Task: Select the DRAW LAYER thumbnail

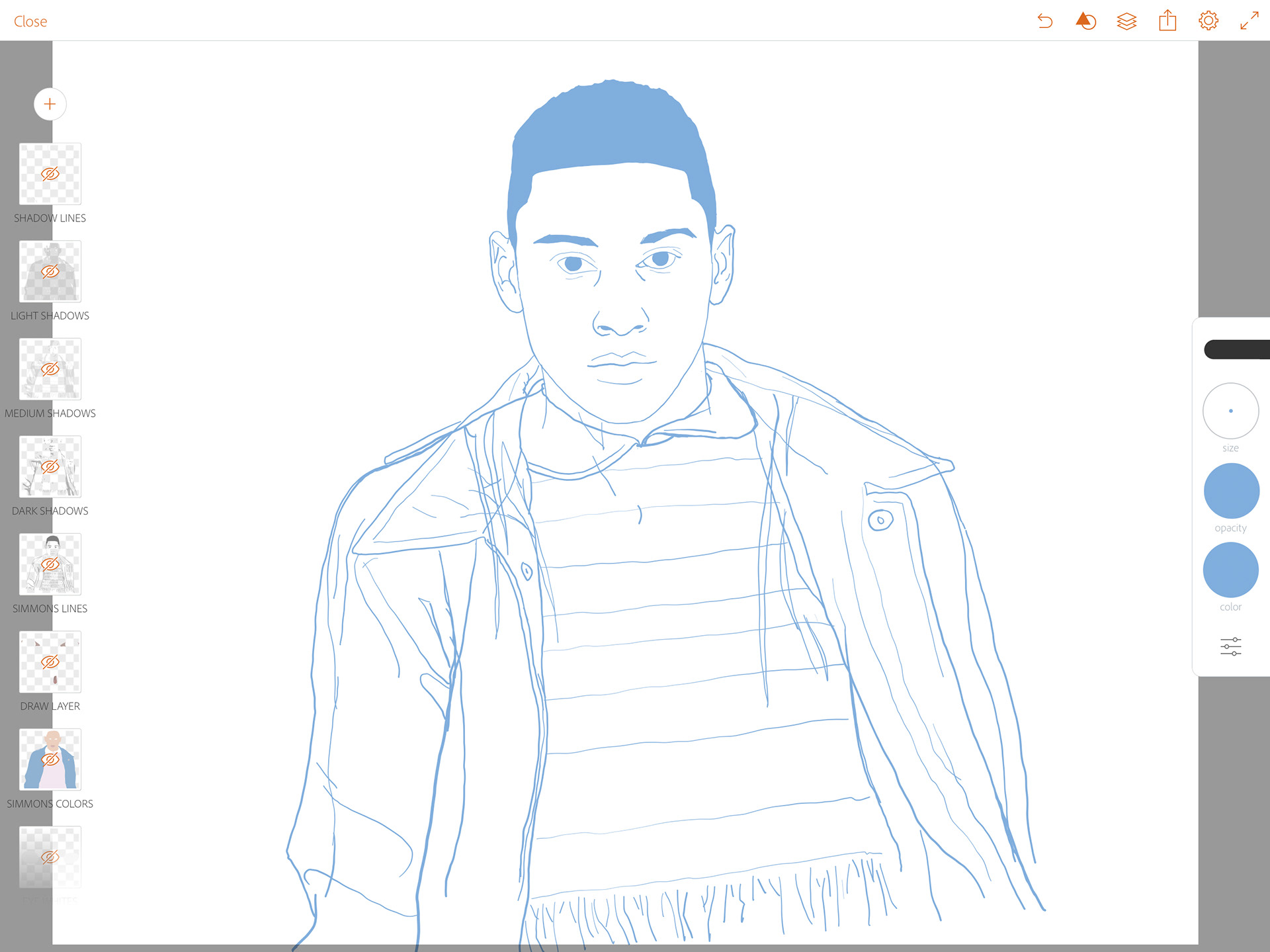Action: point(50,662)
